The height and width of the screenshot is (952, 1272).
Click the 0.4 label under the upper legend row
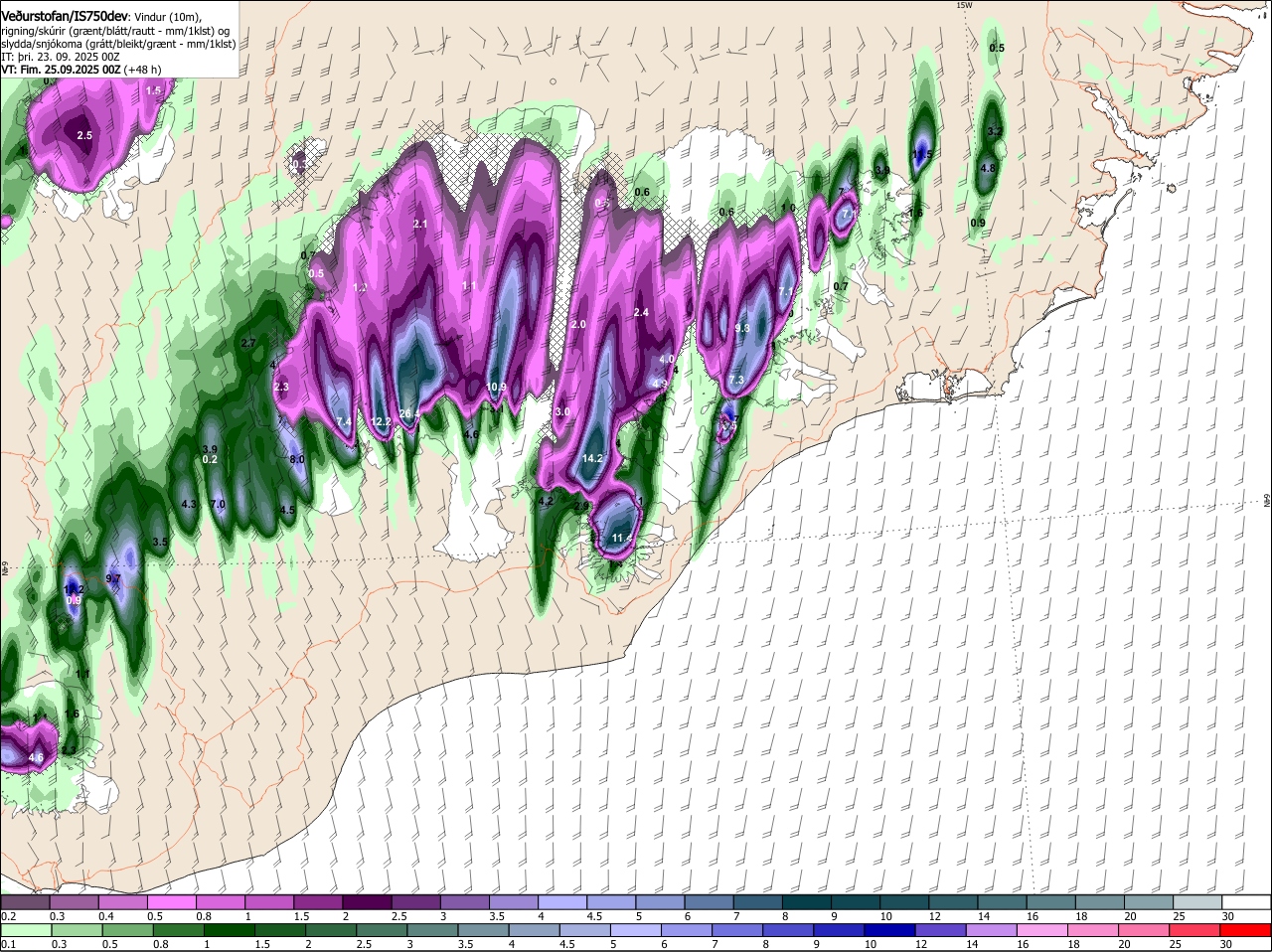click(106, 916)
